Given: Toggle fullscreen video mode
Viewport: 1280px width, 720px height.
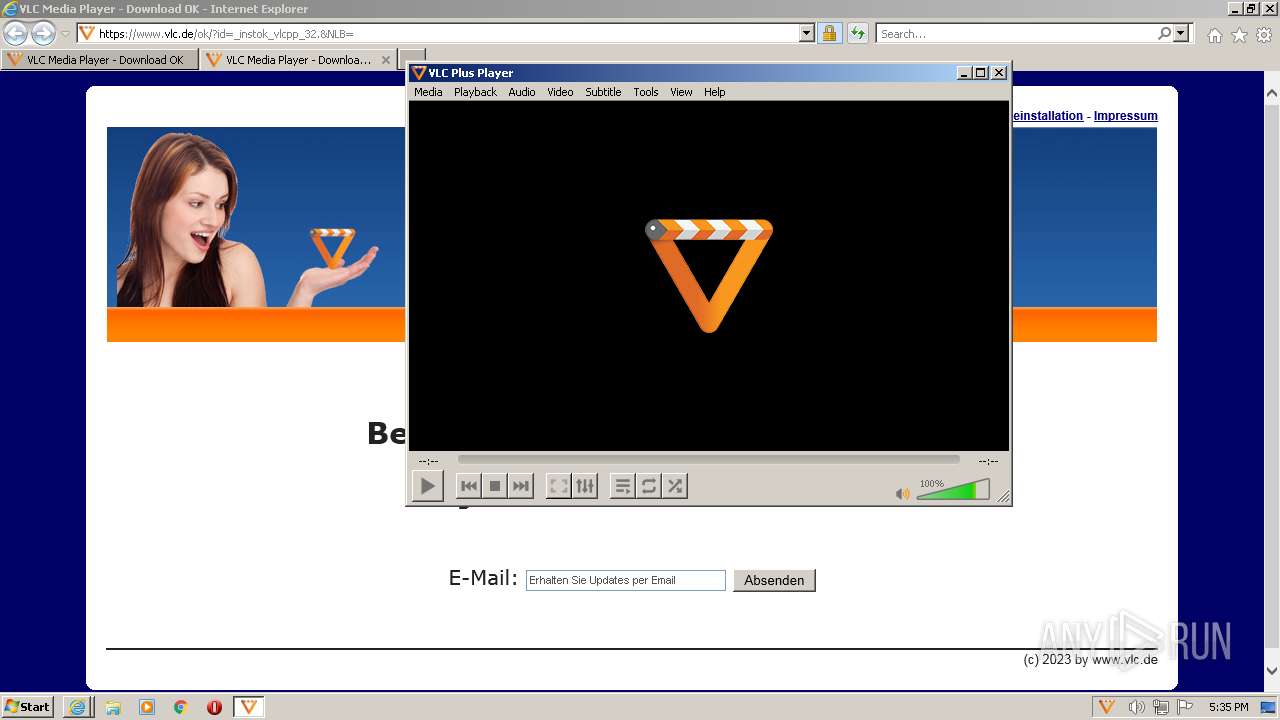Looking at the screenshot, I should coord(559,486).
